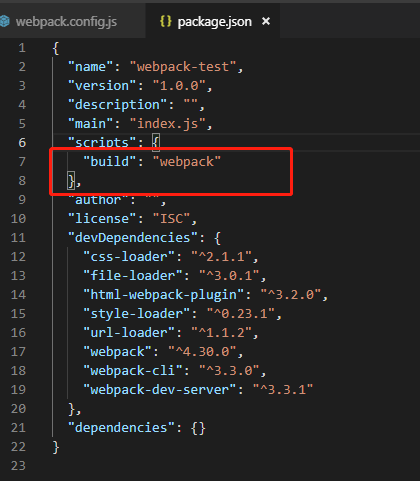This screenshot has height=481, width=420.
Task: Click the "license" key
Action: tap(102, 219)
